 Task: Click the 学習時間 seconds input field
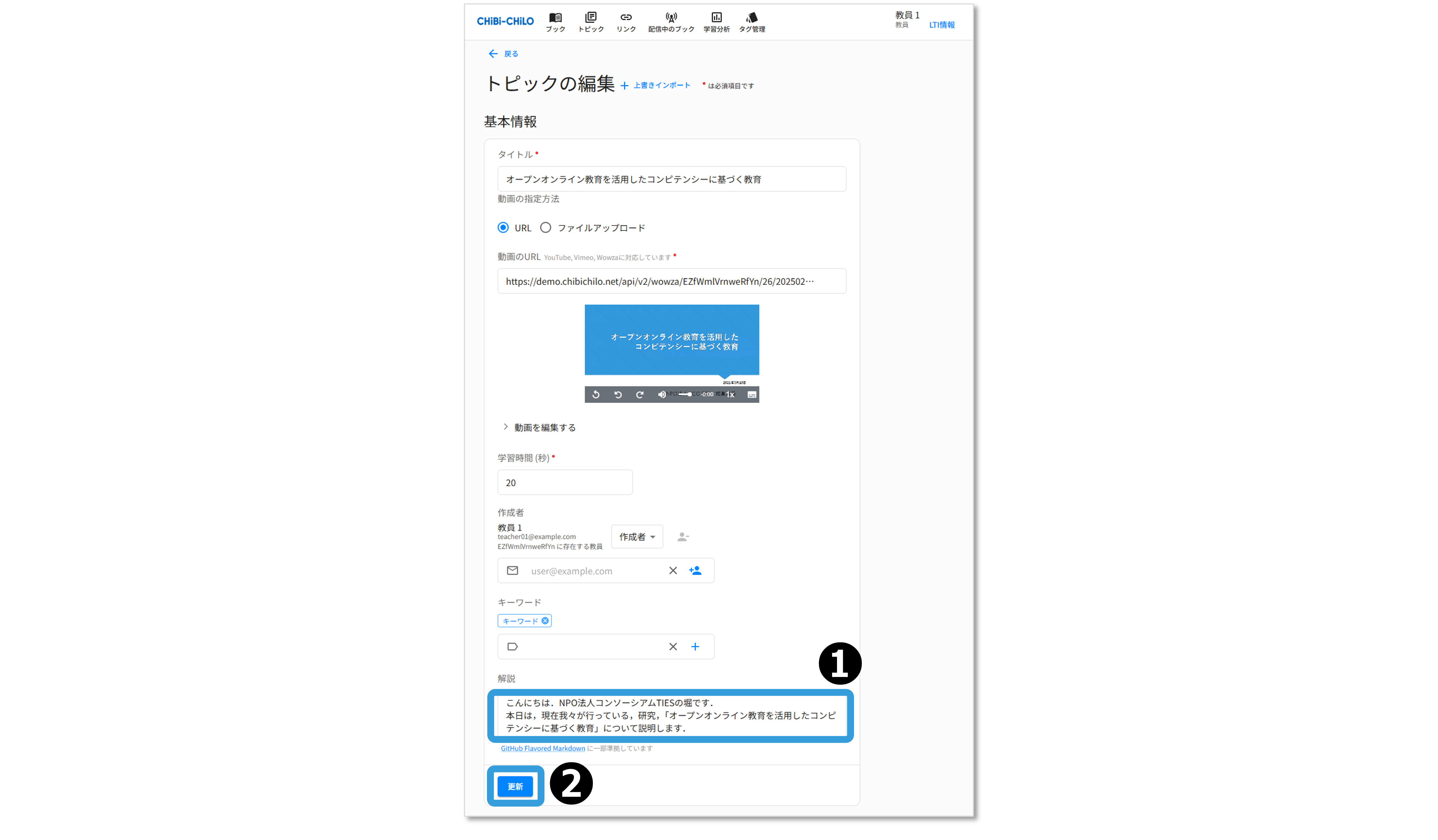(564, 483)
